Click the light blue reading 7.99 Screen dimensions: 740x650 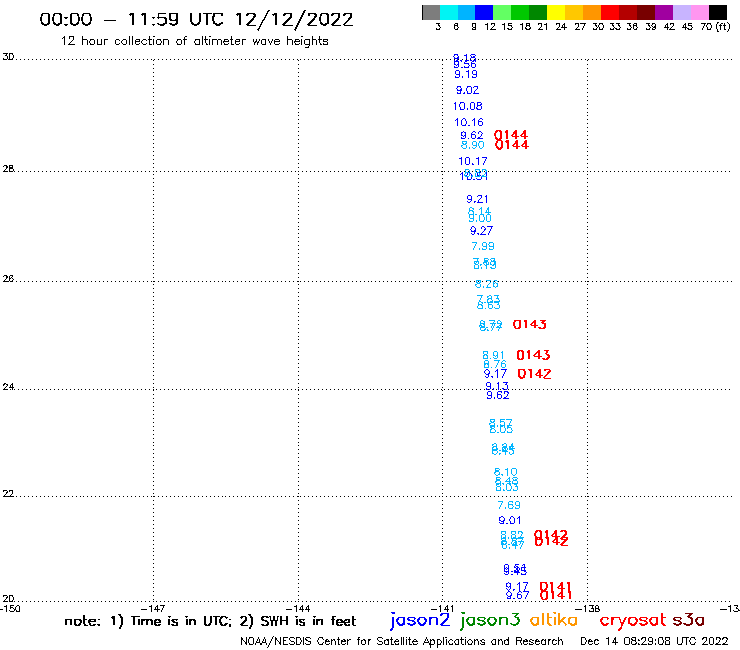click(x=483, y=246)
